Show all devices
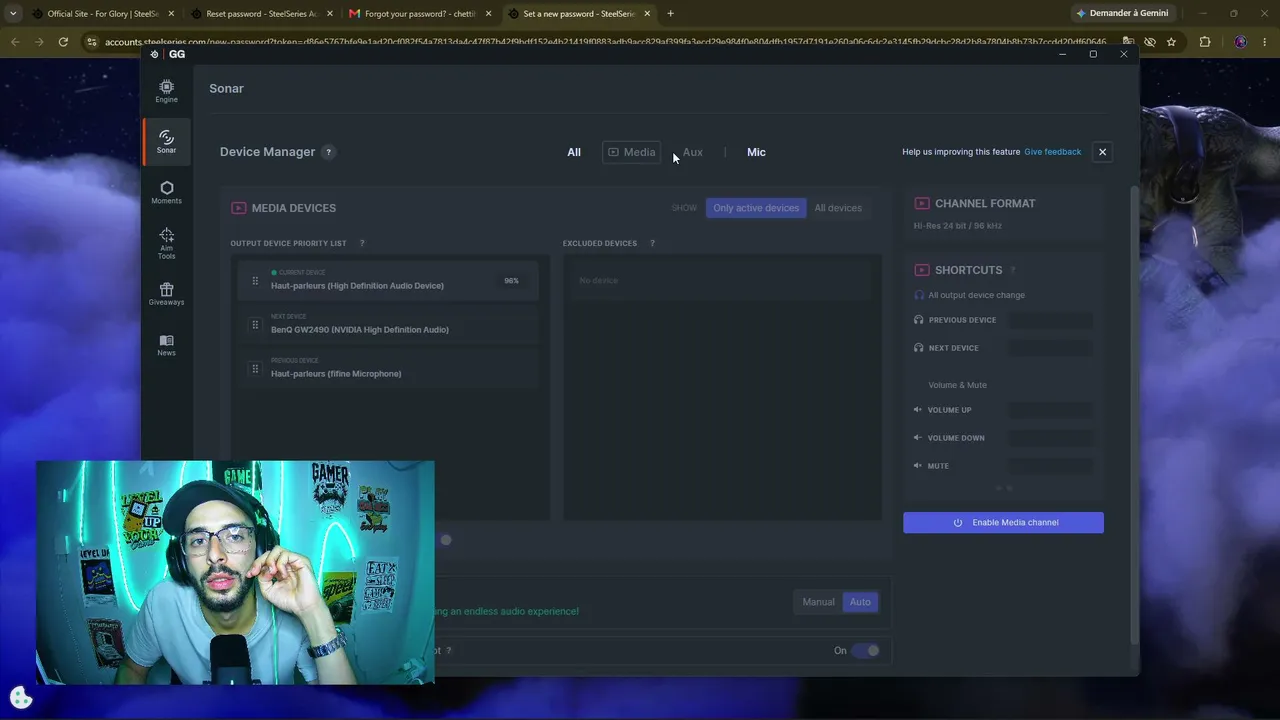The height and width of the screenshot is (720, 1280). [838, 208]
